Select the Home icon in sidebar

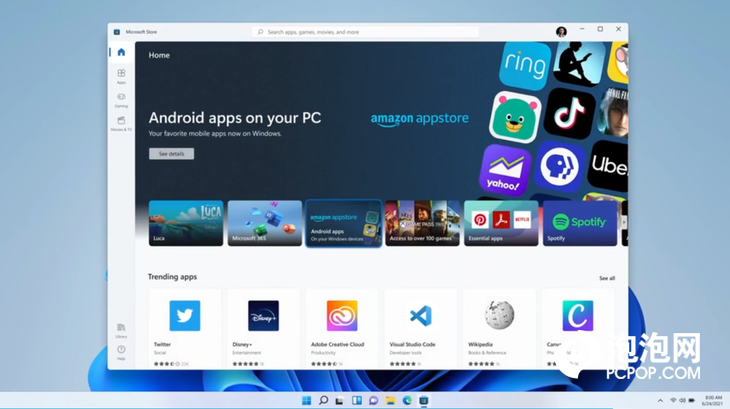point(121,52)
